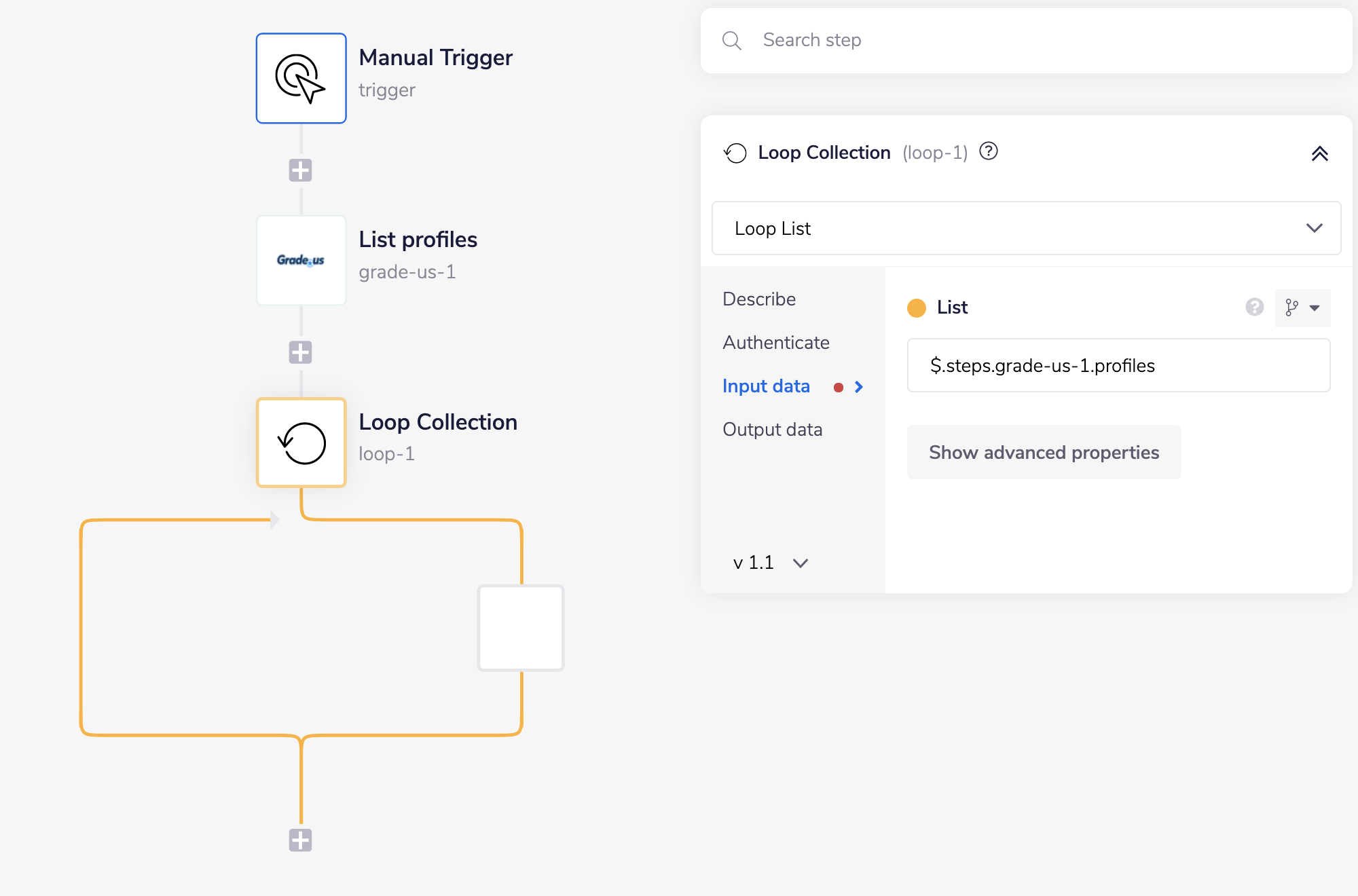The height and width of the screenshot is (896, 1358).
Task: Open the List field type selector dropdown
Action: pyautogui.click(x=1302, y=308)
